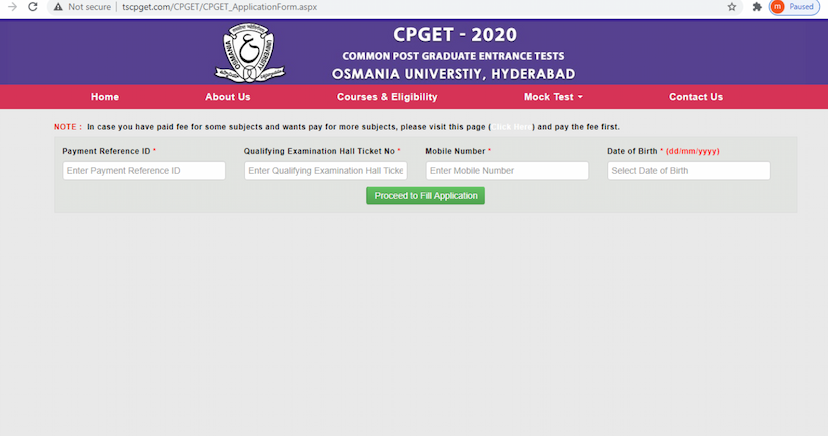The height and width of the screenshot is (436, 828).
Task: Follow the Click Here fee link
Action: click(512, 127)
